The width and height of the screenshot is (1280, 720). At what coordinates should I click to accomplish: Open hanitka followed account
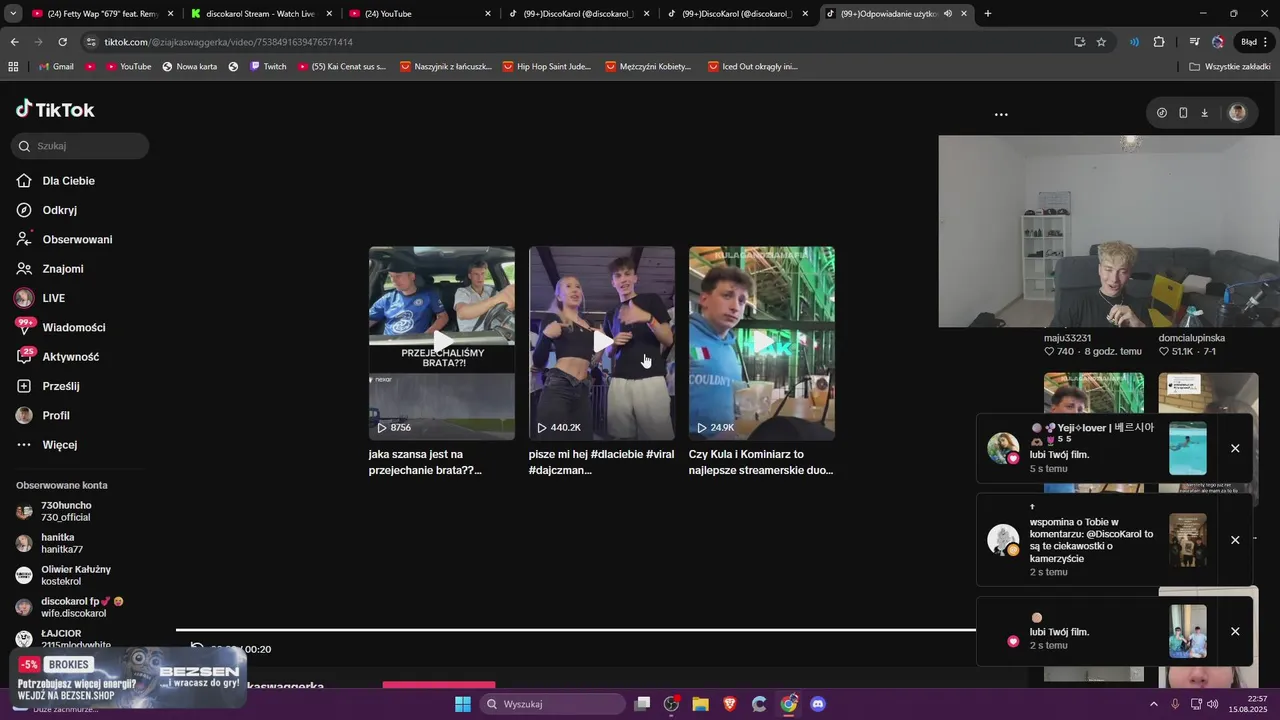62,543
